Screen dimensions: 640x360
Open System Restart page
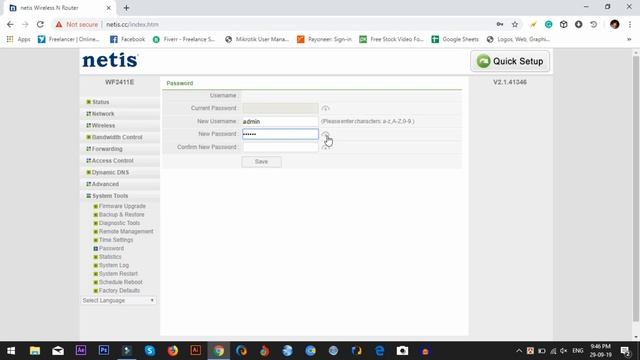pos(118,274)
